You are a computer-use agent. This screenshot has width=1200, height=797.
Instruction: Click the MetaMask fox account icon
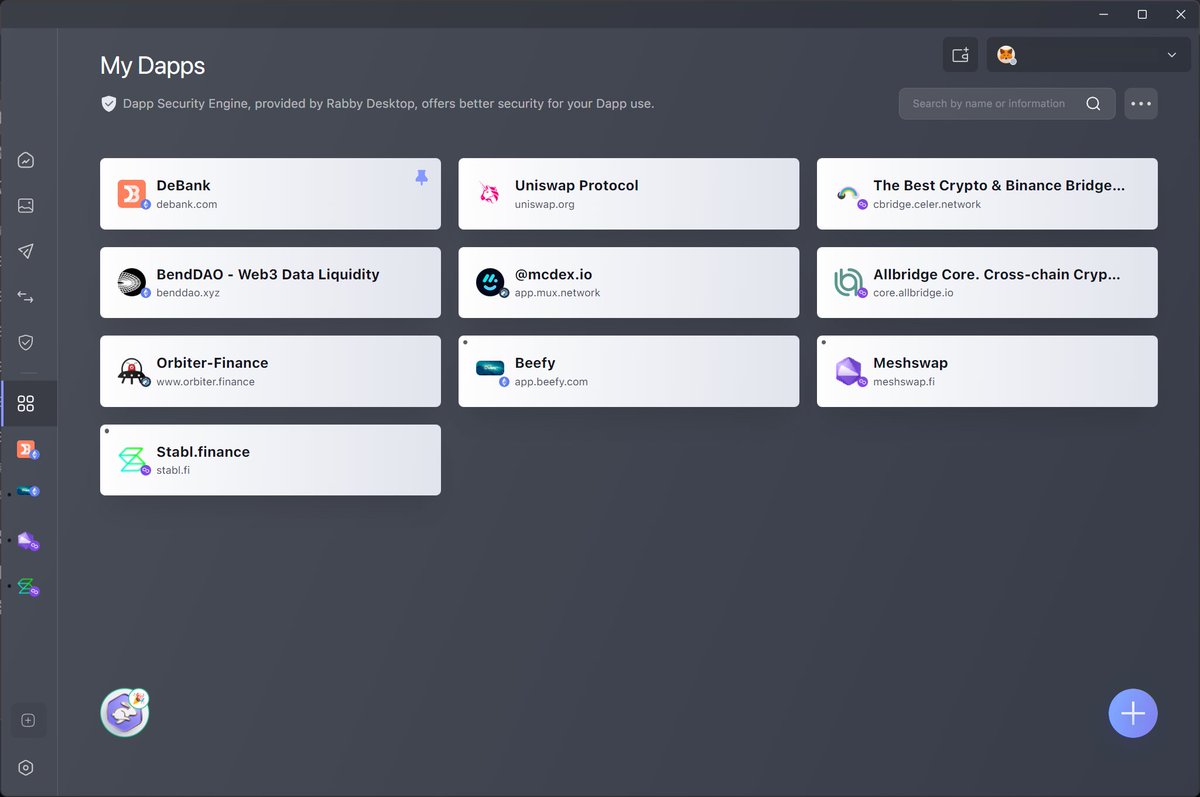[1007, 55]
